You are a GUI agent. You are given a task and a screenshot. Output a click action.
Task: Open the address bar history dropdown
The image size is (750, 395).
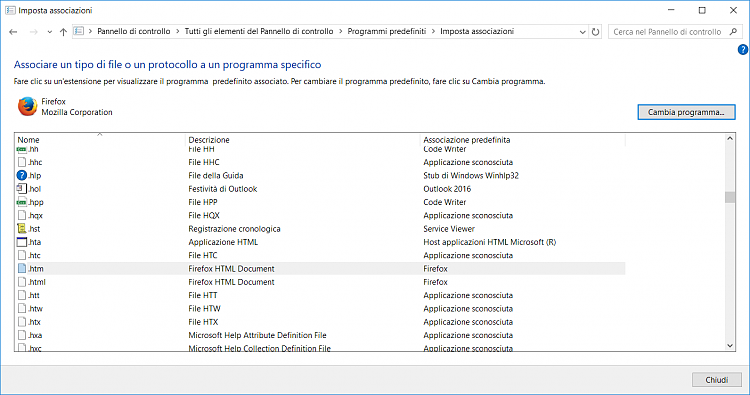pos(582,32)
